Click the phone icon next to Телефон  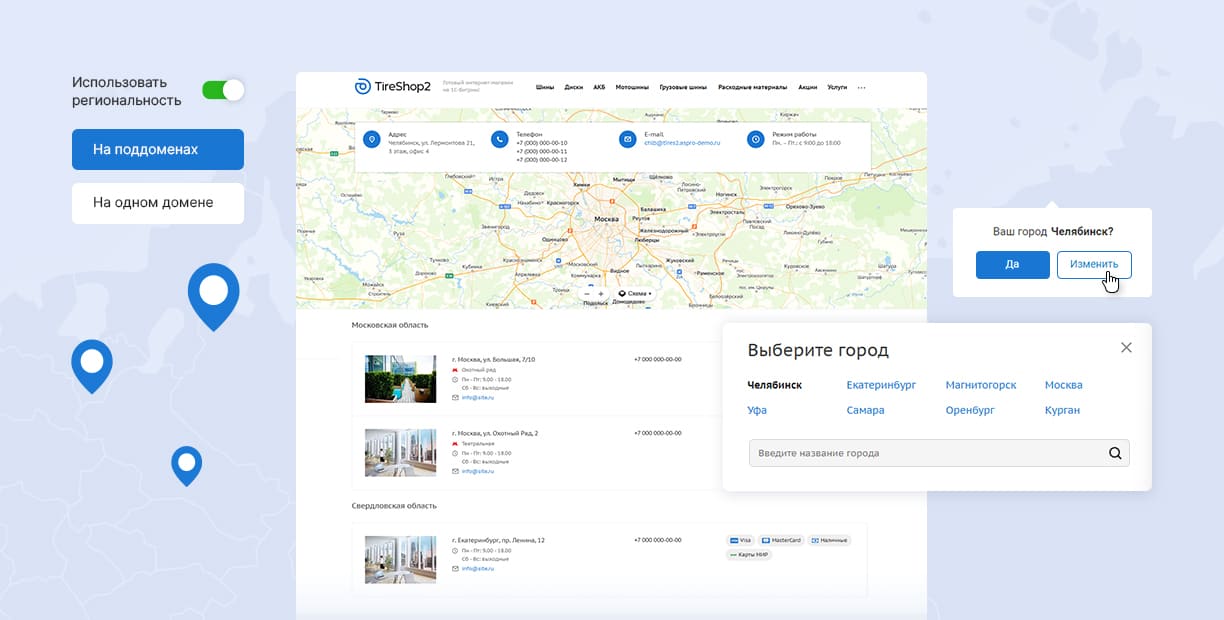pyautogui.click(x=499, y=138)
